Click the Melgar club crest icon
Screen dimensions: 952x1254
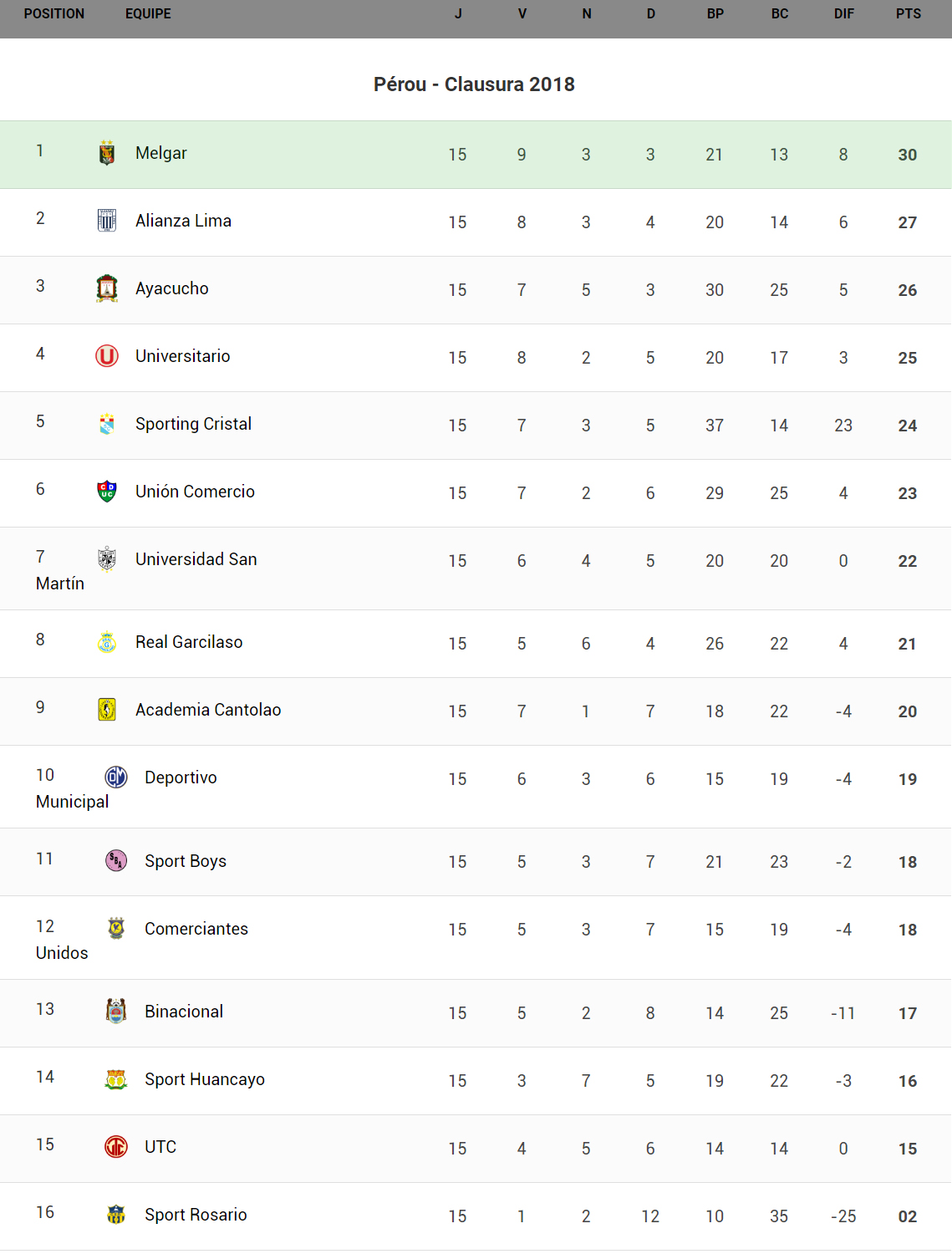[x=107, y=153]
